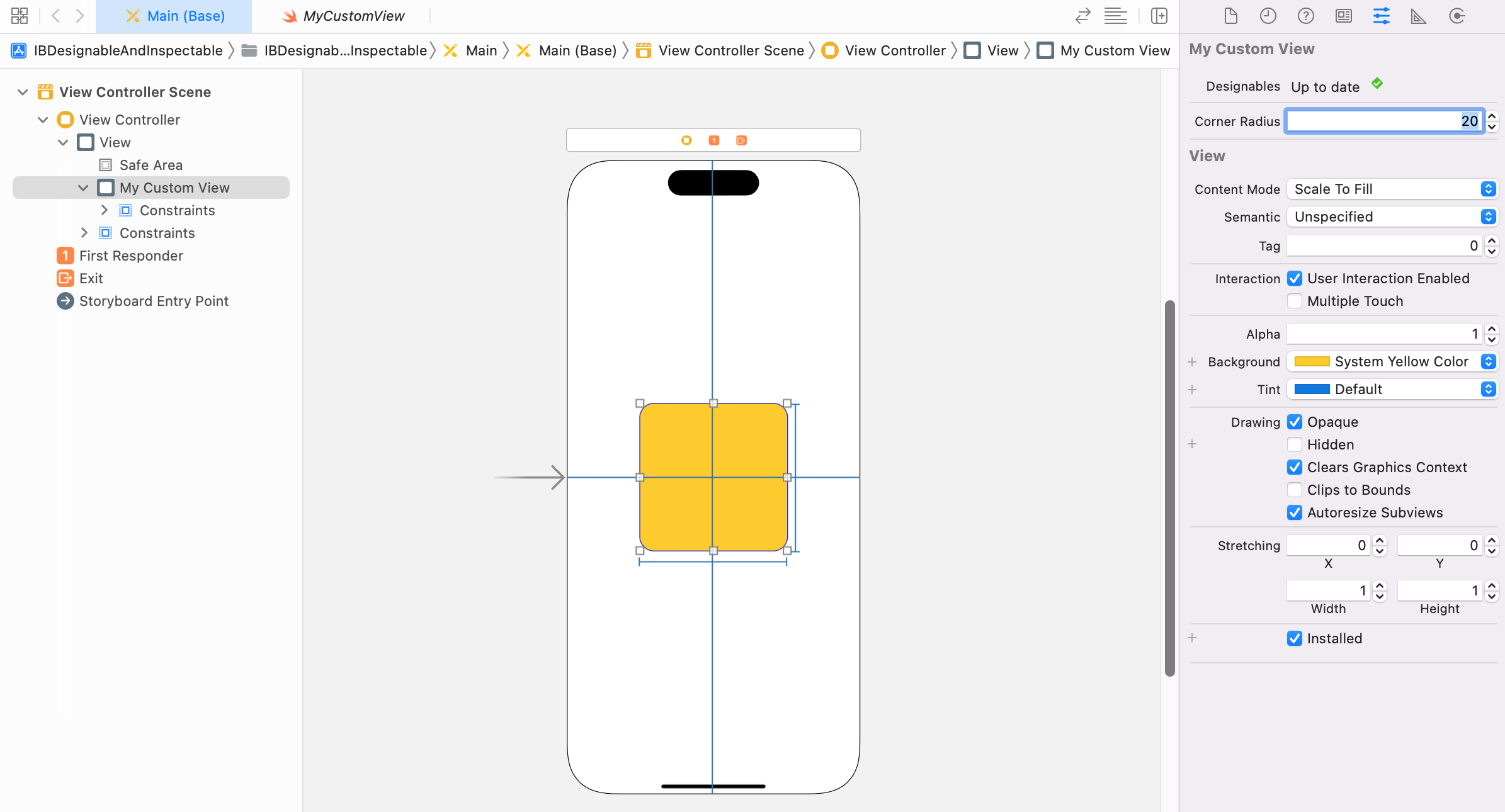Open the Size inspector ruler icon
Screen dimensions: 1505x812
pyautogui.click(x=1418, y=16)
